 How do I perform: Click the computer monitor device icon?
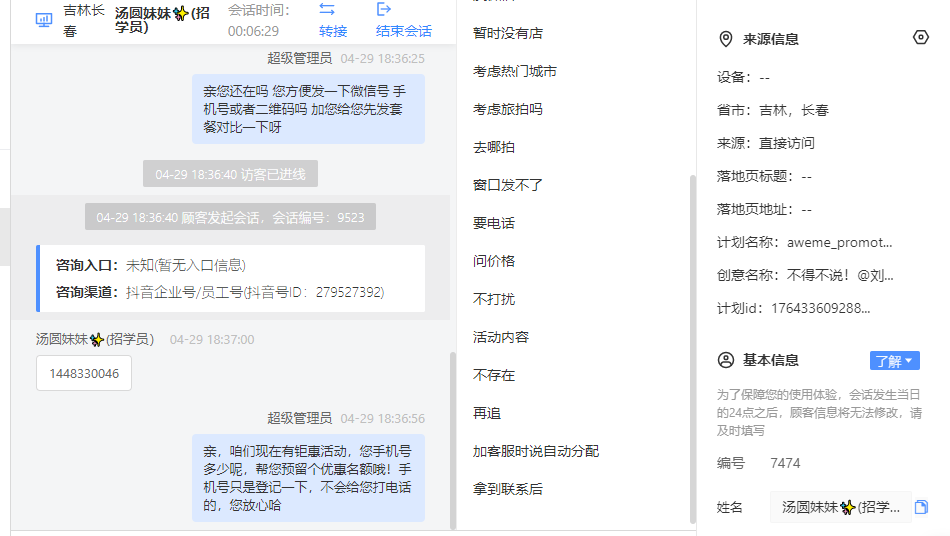click(44, 21)
